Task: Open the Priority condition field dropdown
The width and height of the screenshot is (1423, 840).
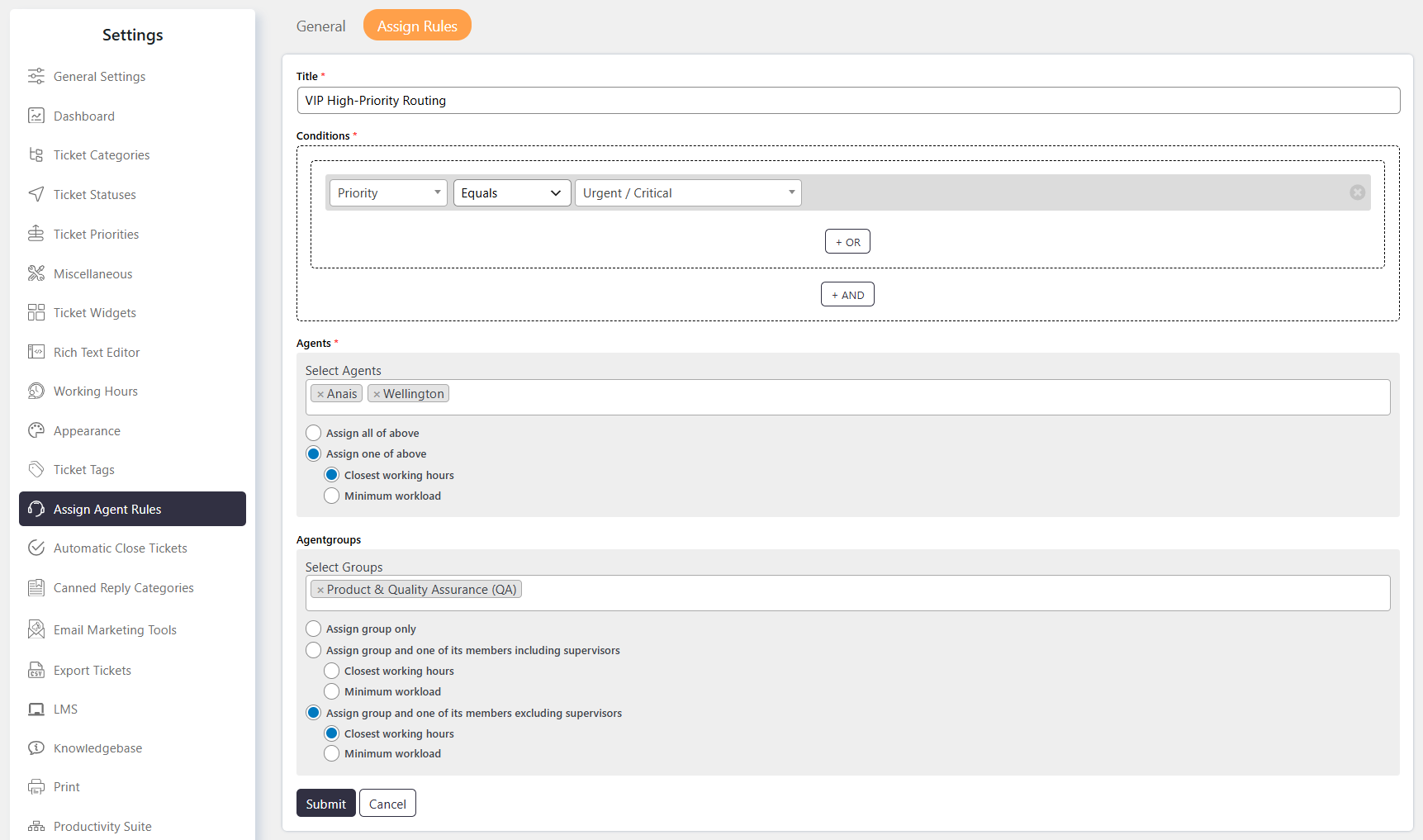Action: 388,192
